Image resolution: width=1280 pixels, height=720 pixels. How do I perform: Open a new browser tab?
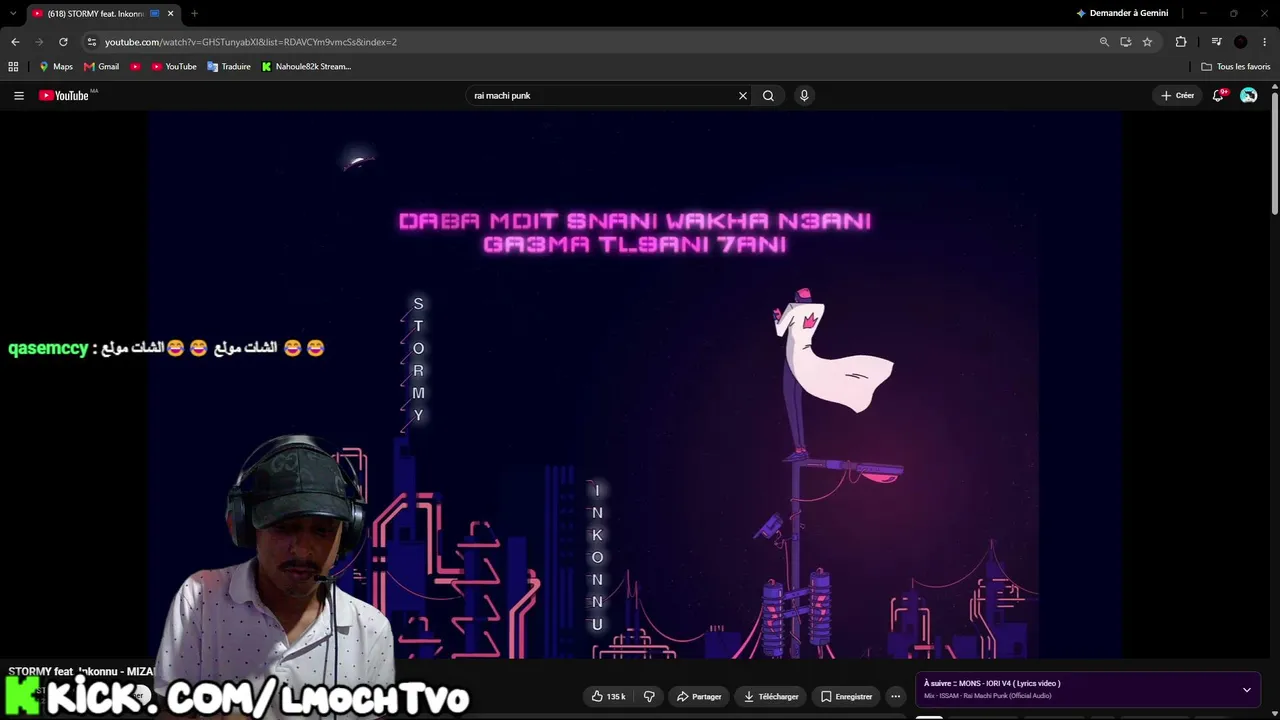tap(194, 14)
